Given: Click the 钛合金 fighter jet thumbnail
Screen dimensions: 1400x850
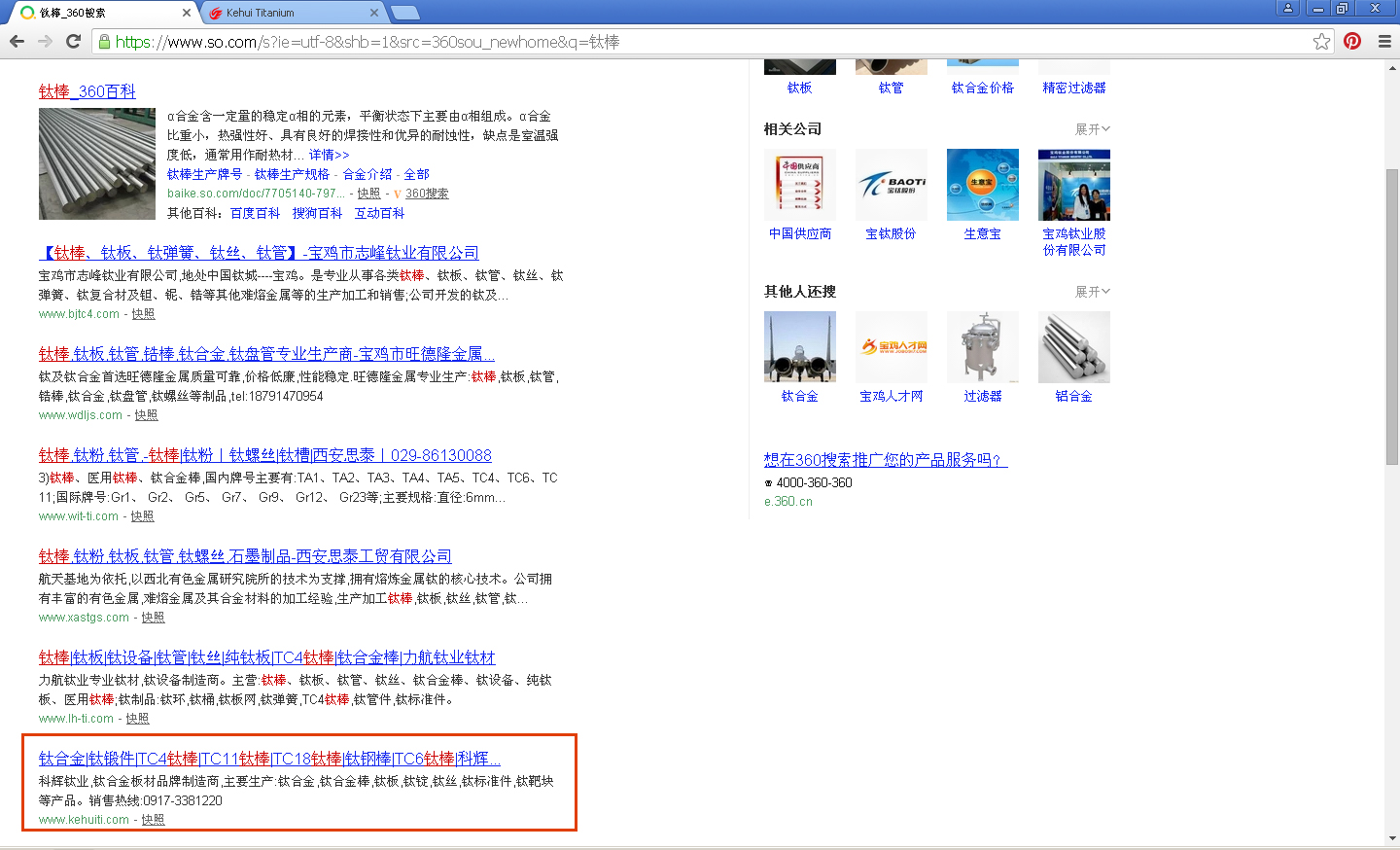Looking at the screenshot, I should [800, 347].
